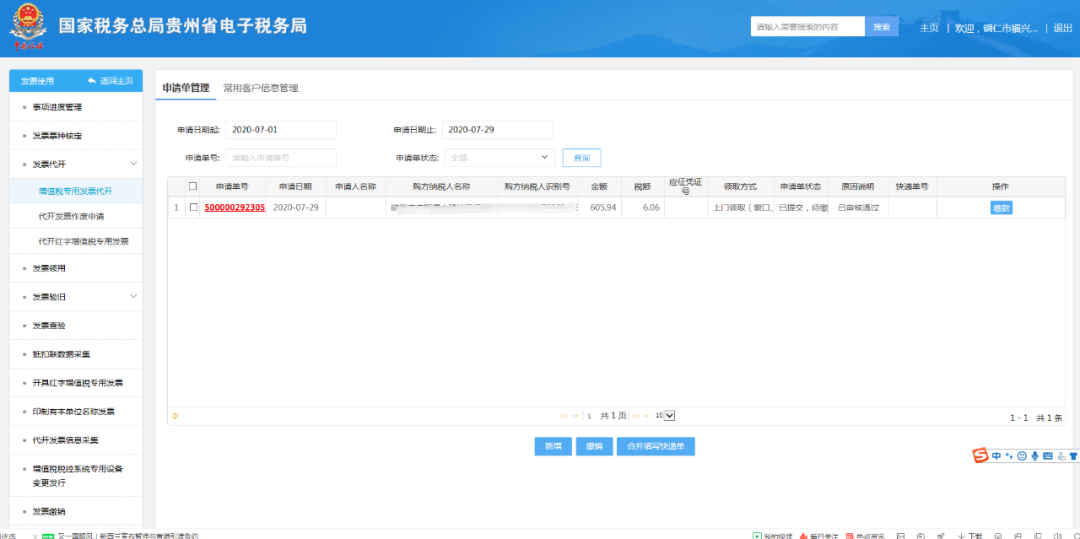Viewport: 1080px width, 539px height.
Task: Click the 申请单状态 column header
Action: [800, 186]
